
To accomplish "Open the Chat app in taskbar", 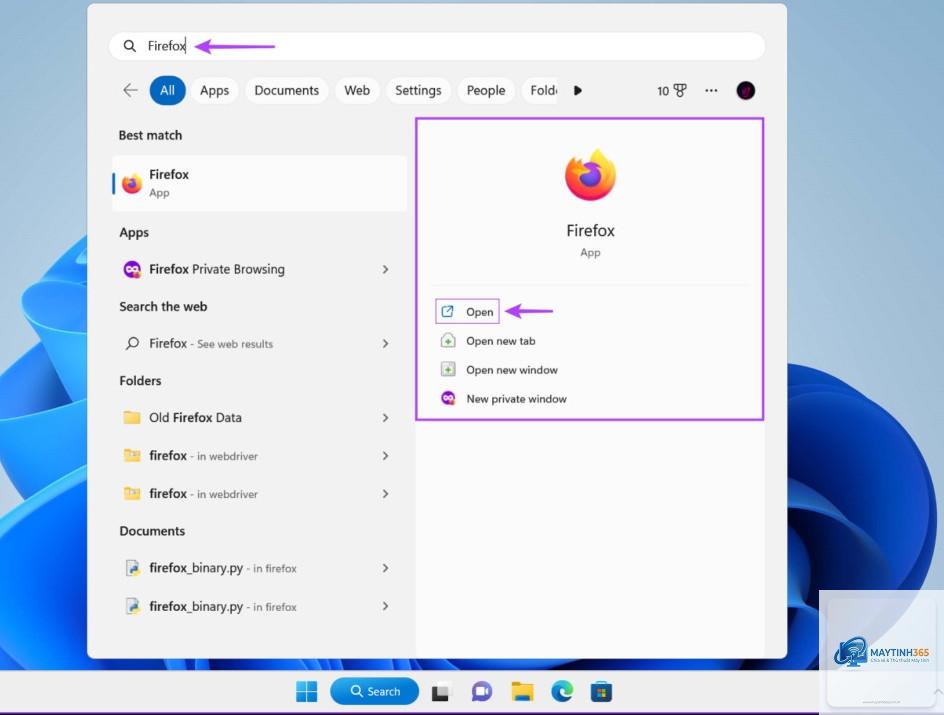I will pos(482,692).
